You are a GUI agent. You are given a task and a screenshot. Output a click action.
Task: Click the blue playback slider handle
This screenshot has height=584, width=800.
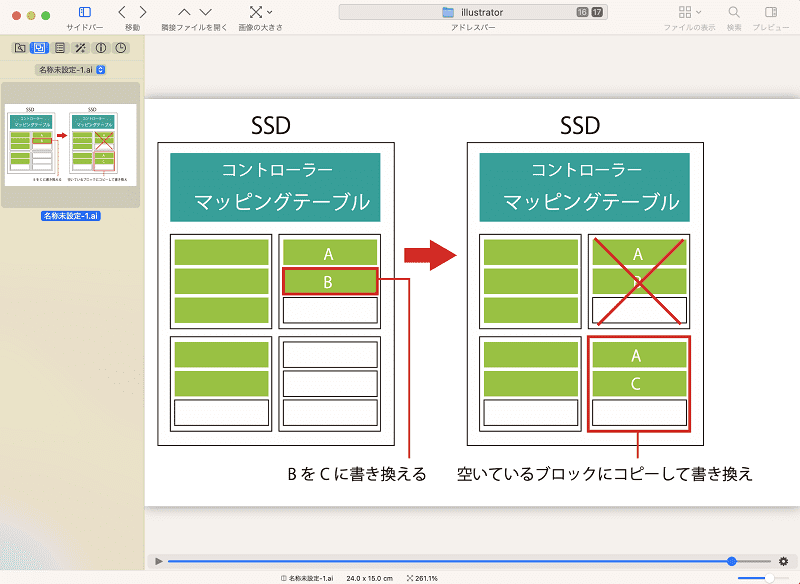click(732, 561)
